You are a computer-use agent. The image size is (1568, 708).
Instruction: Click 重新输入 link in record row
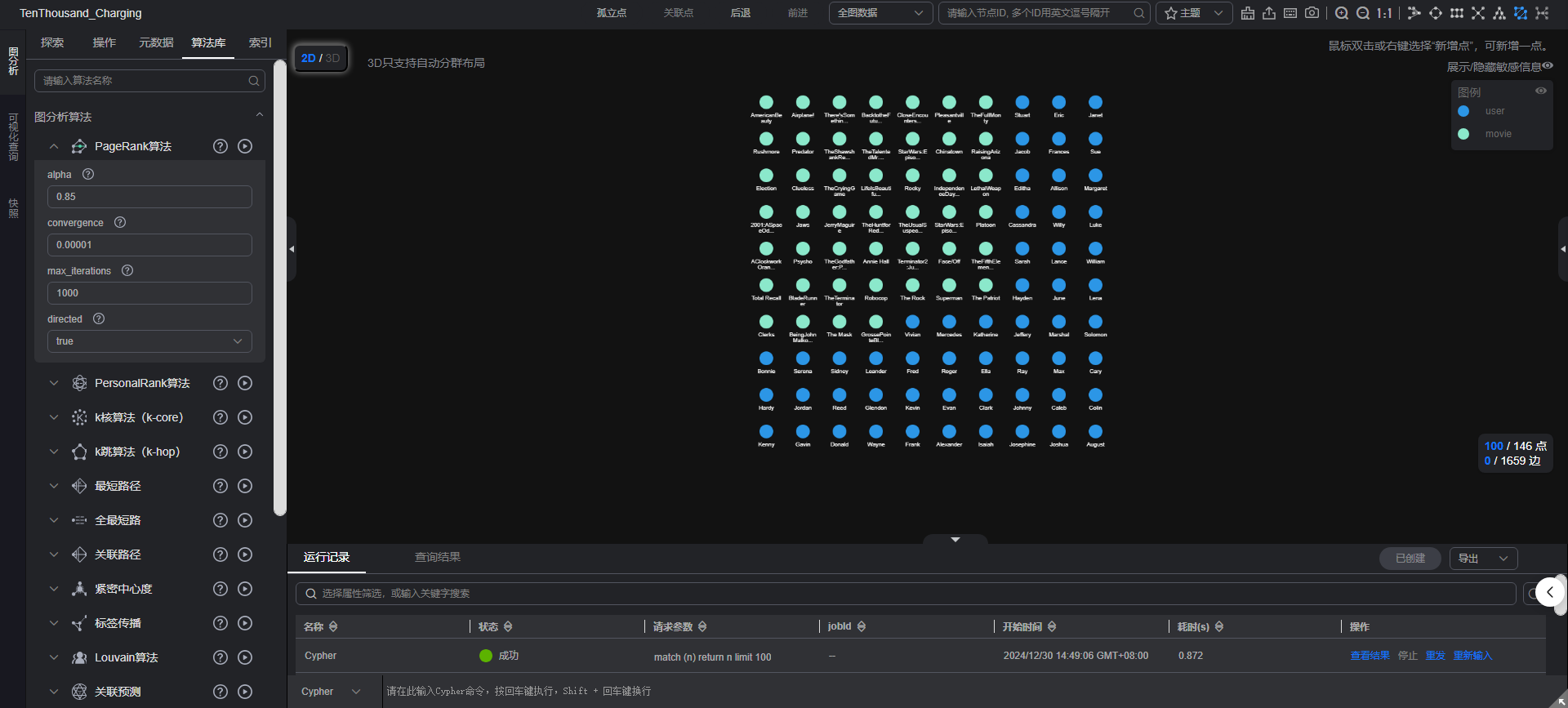1472,656
